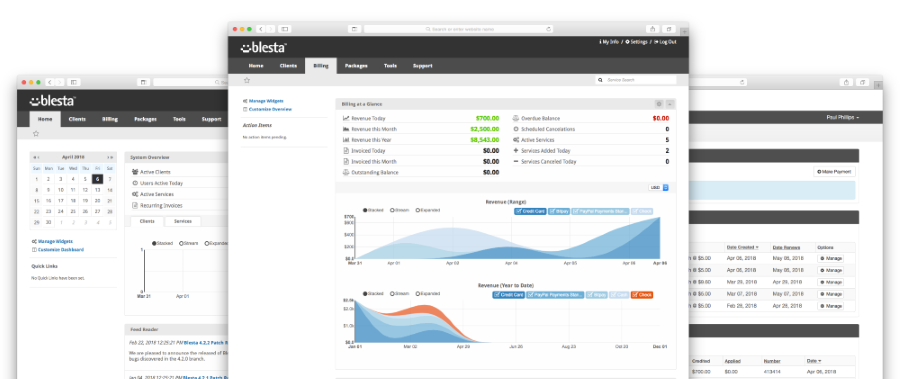Viewport: 900px width, 379px height.
Task: Toggle PayPal Payments series in Year to Date chart
Action: coord(555,295)
